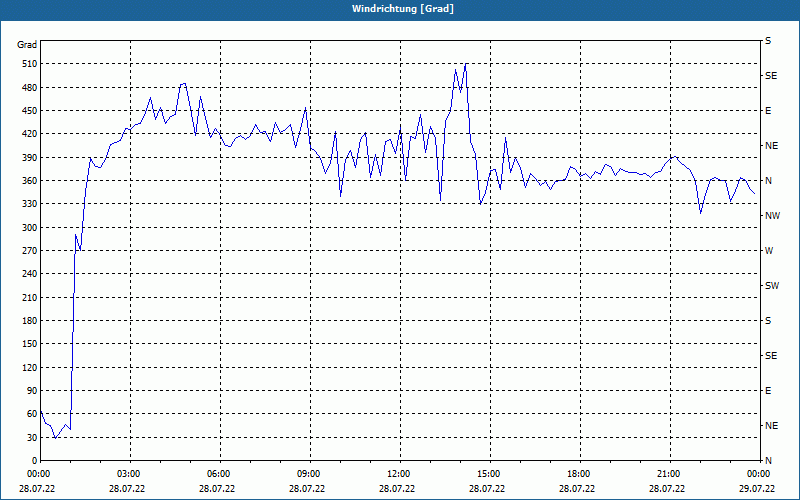Click the 09:00 time label

307,474
